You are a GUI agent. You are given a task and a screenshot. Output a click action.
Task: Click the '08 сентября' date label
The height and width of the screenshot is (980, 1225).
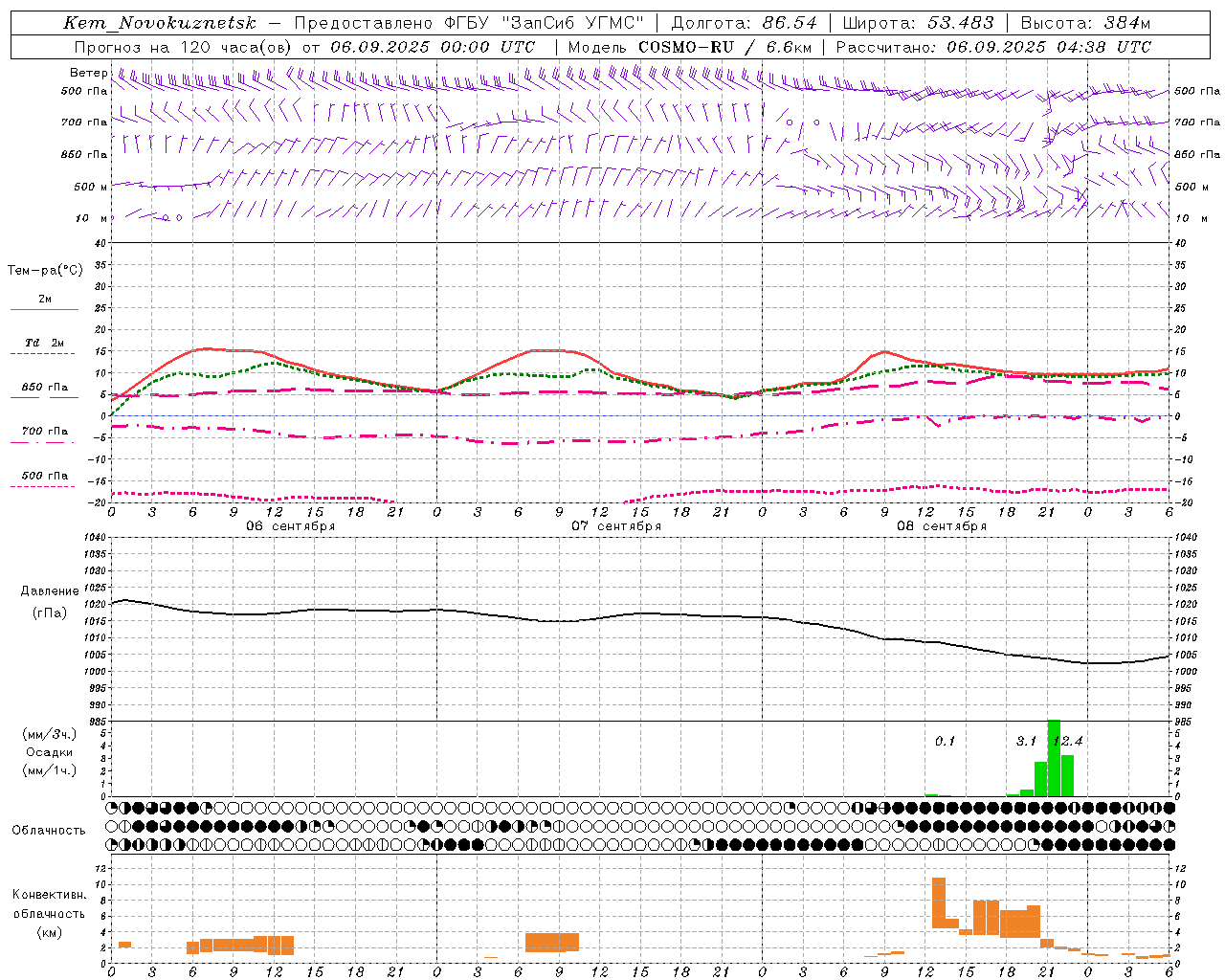[942, 526]
